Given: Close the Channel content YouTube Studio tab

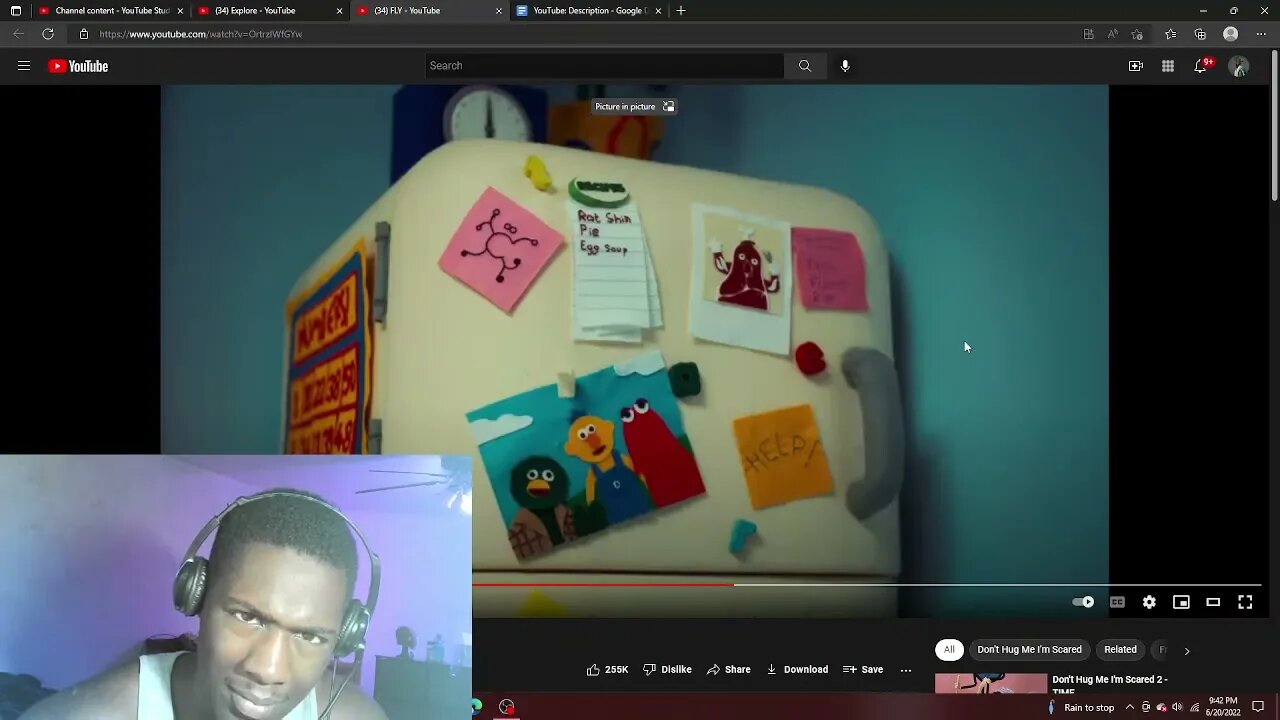Looking at the screenshot, I should [x=180, y=11].
